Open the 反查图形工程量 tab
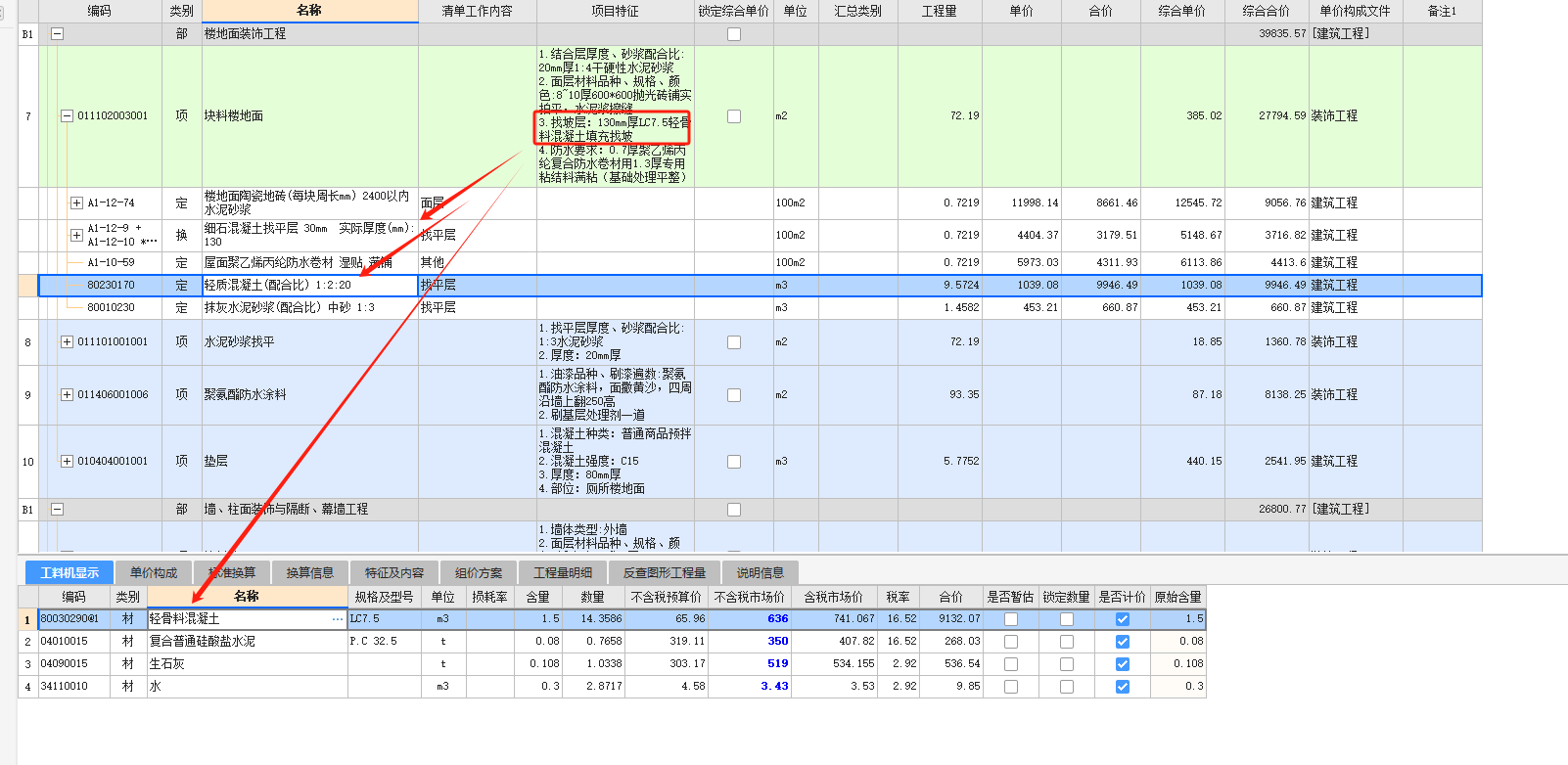This screenshot has width=1568, height=765. tap(665, 572)
